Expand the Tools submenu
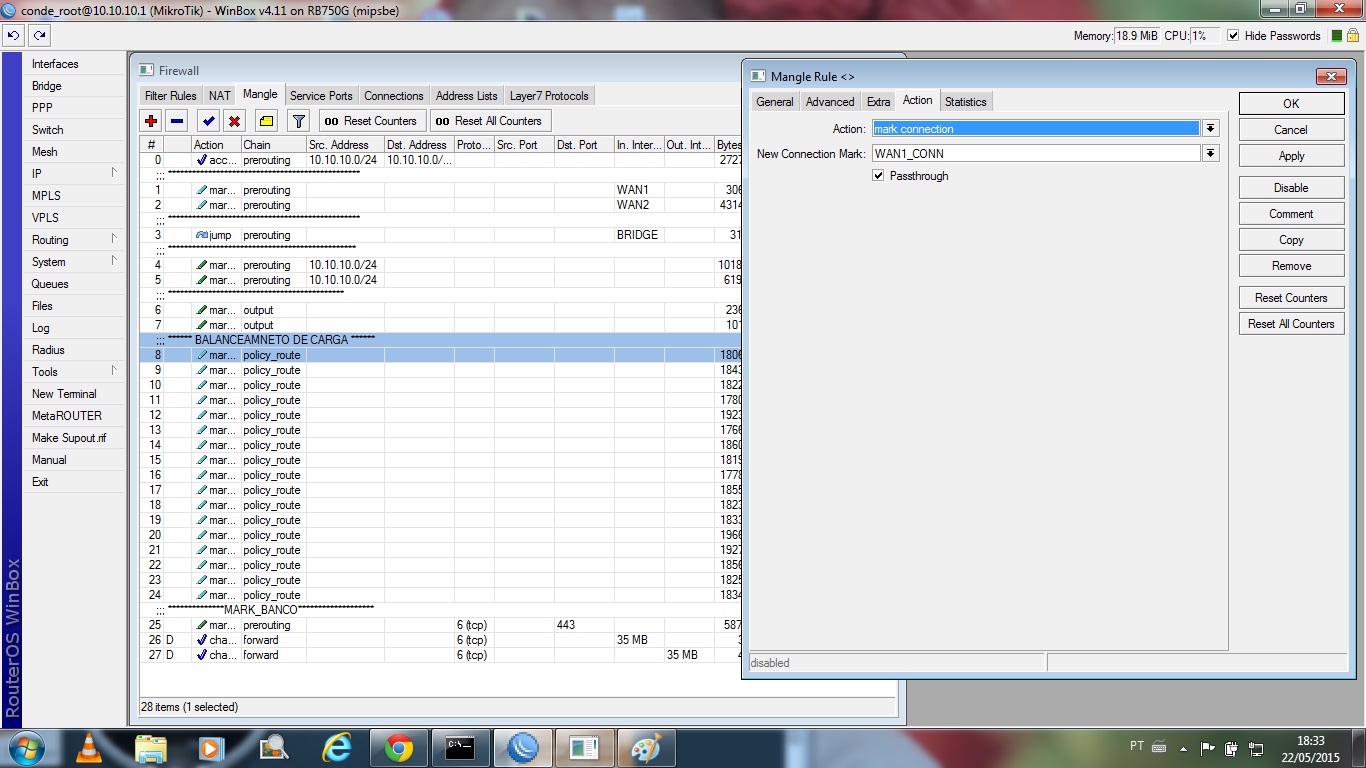Viewport: 1366px width, 768px height. (74, 372)
